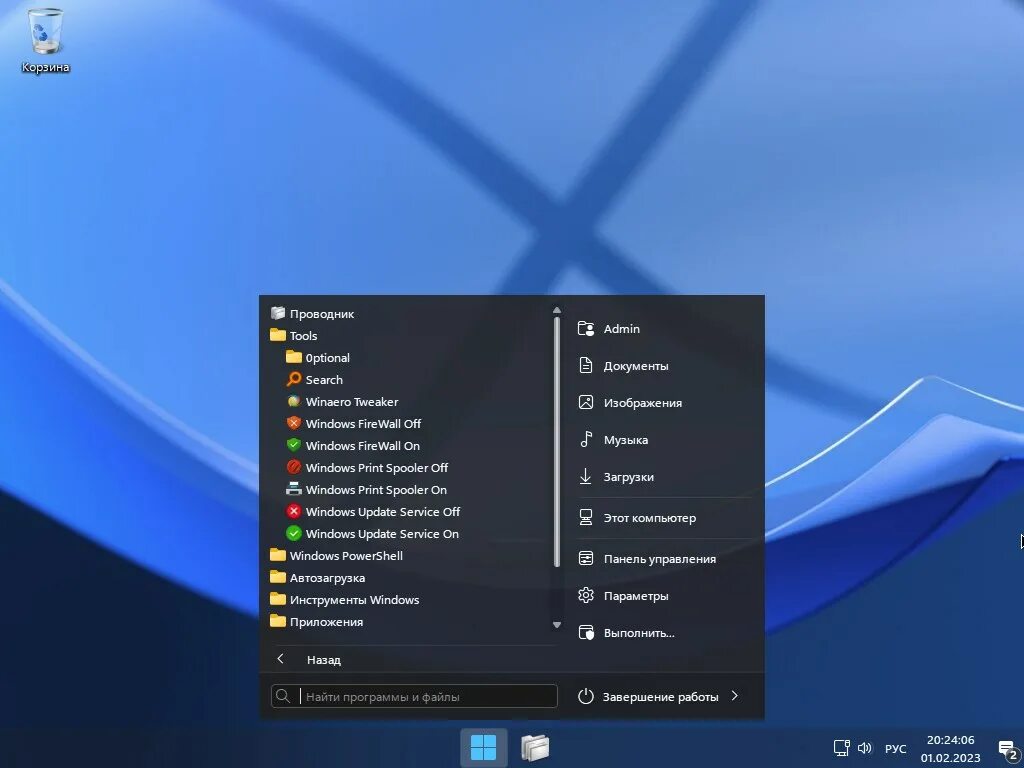Launch Search via its magnifier icon
The image size is (1024, 768).
(294, 379)
